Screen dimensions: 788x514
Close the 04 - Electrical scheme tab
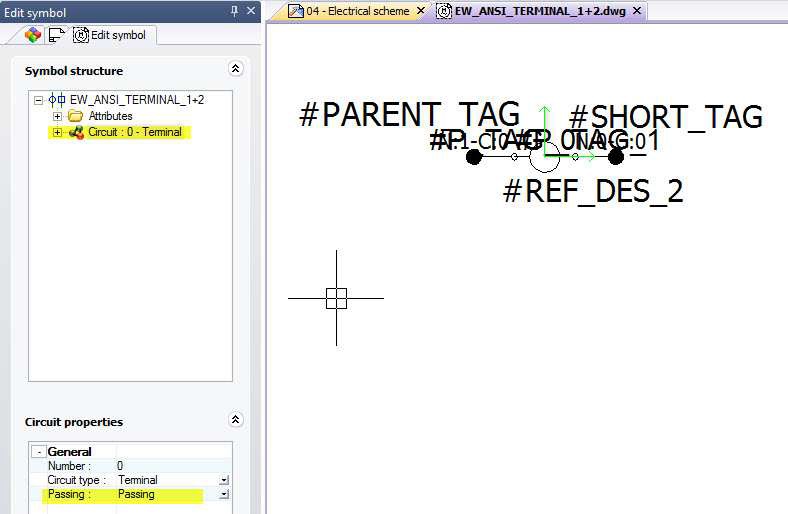[x=420, y=11]
